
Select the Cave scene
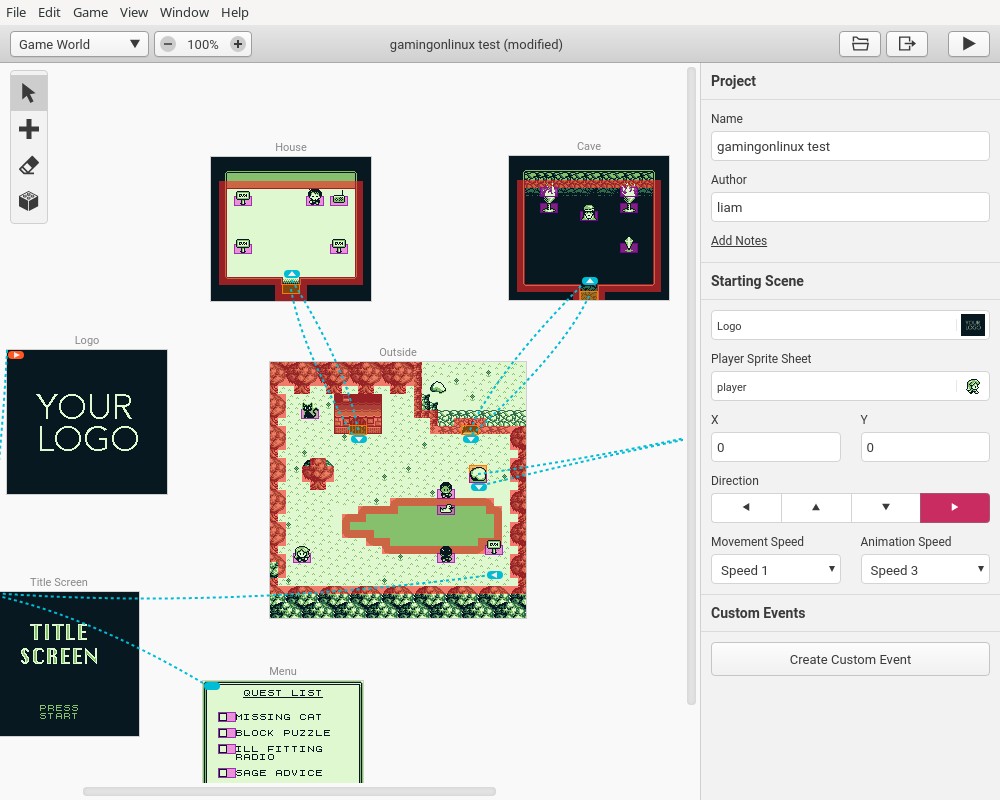coord(589,228)
